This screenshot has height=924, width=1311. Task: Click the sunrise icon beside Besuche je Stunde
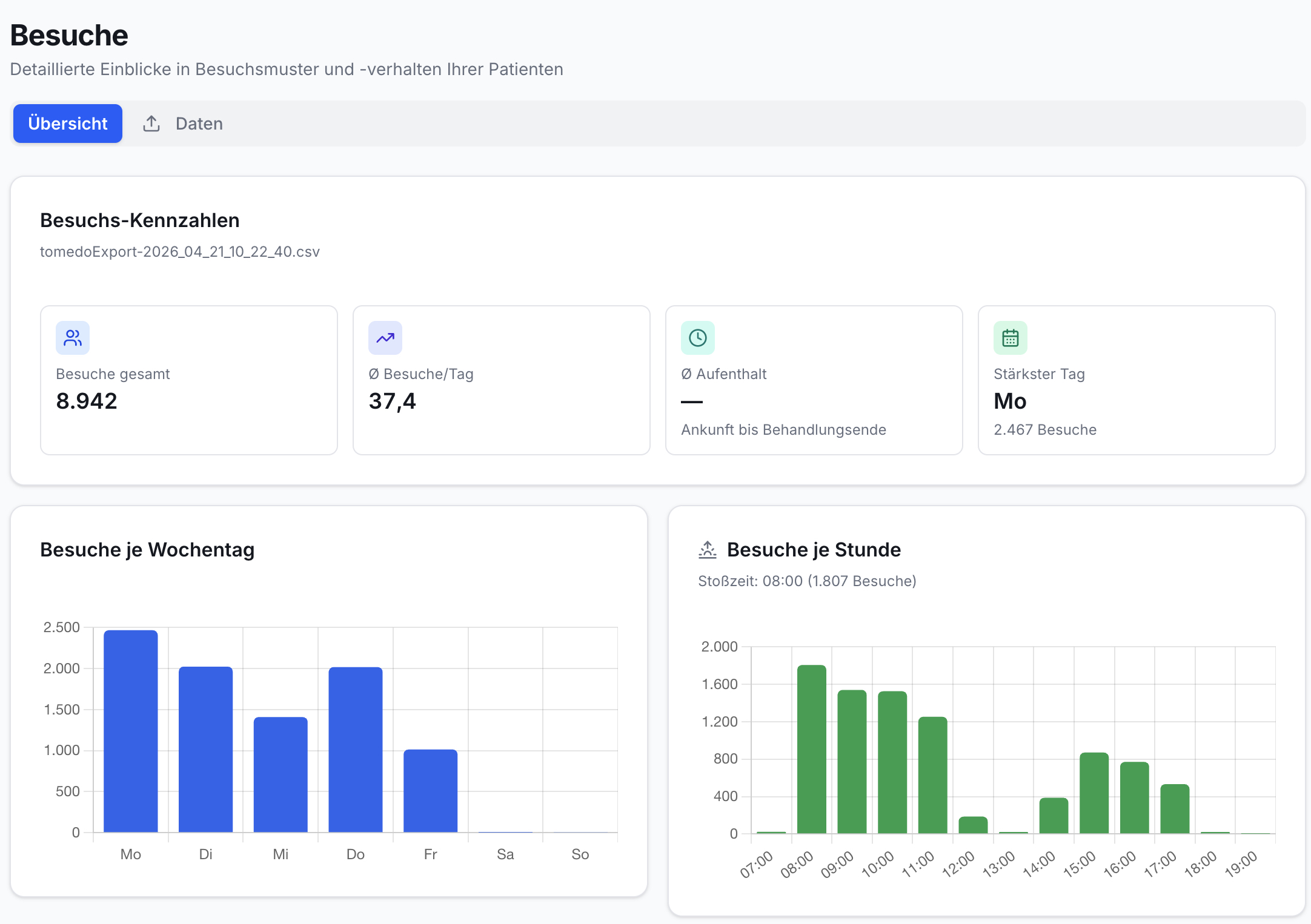[x=708, y=550]
